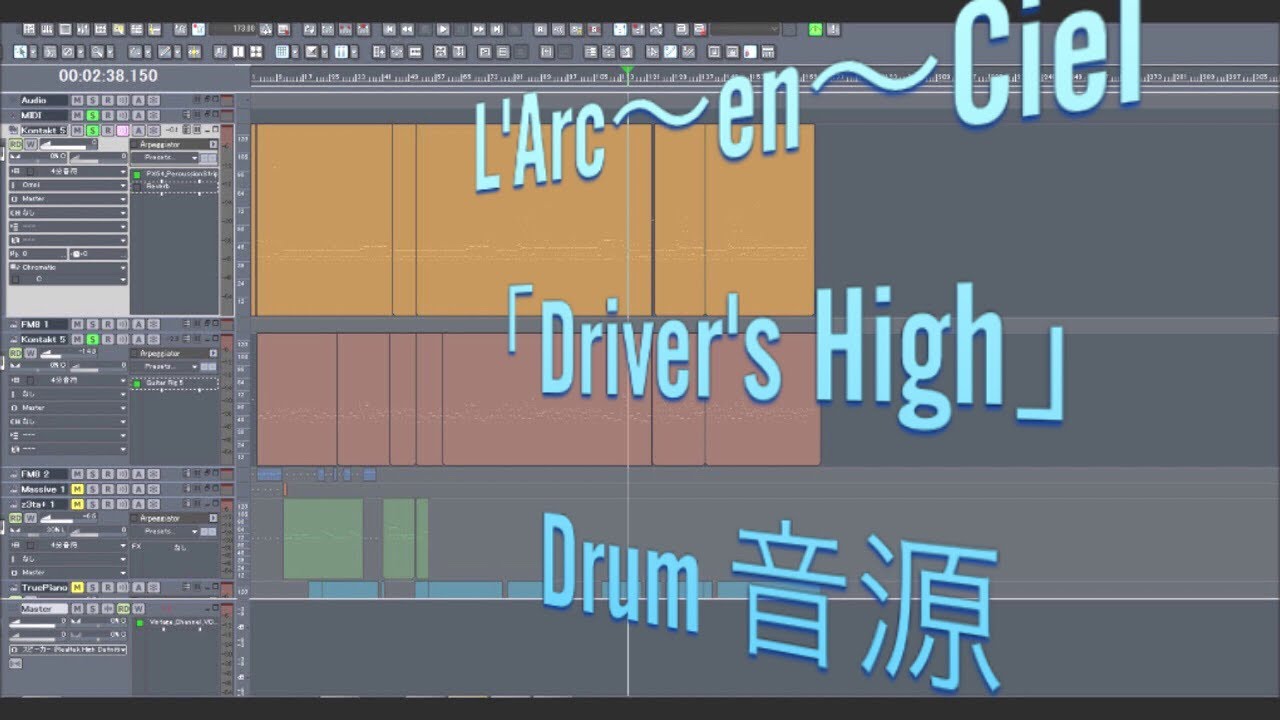The width and height of the screenshot is (1280, 720).
Task: Select the magnifier Zoom tool in the toolbar
Action: pyautogui.click(x=96, y=52)
